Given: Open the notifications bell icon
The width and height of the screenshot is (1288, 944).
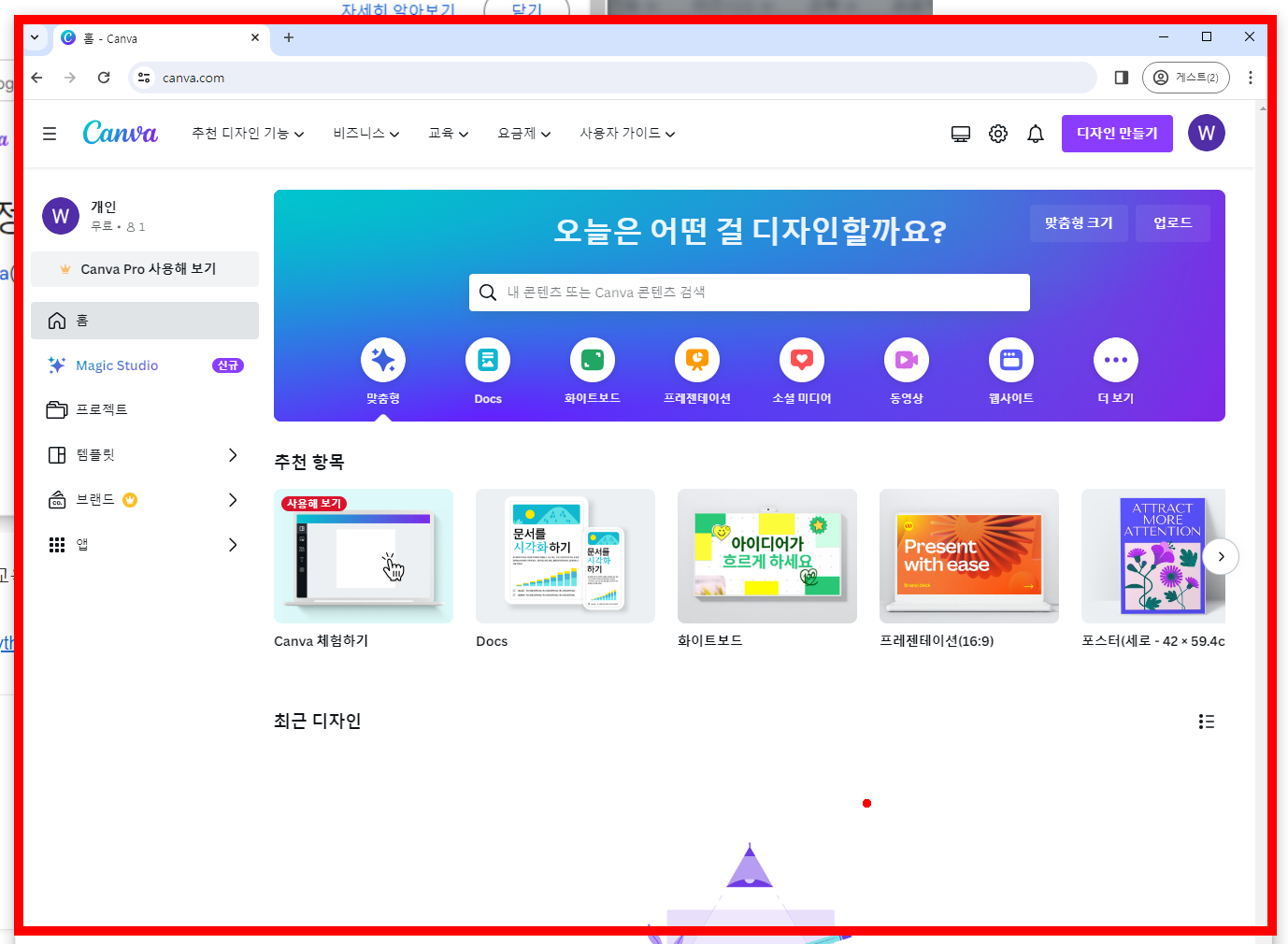Looking at the screenshot, I should point(1036,134).
